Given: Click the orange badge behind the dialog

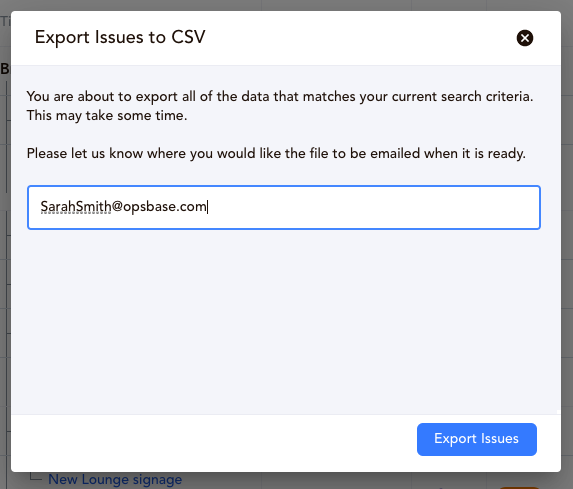Looking at the screenshot, I should click(519, 488).
